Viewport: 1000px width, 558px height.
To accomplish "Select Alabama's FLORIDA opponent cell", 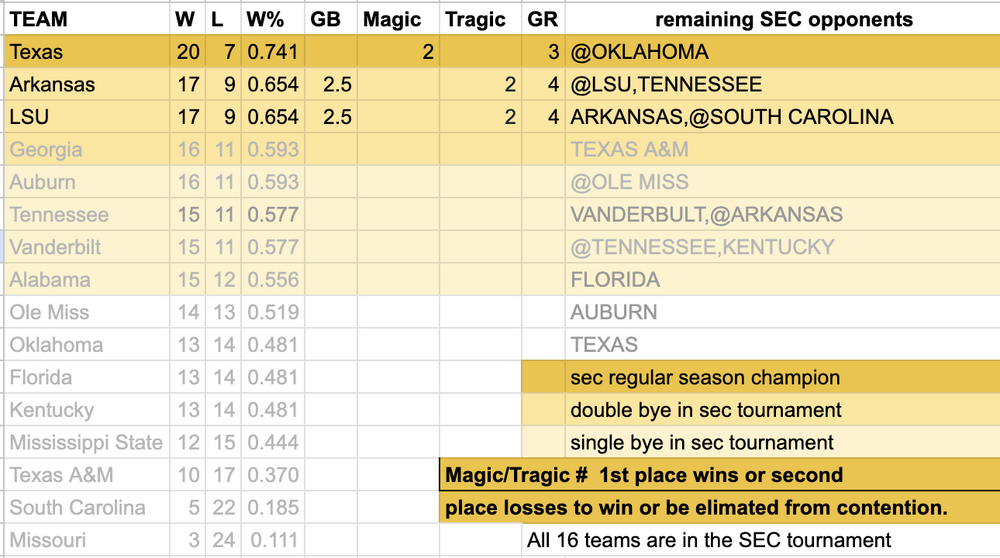I will 783,280.
